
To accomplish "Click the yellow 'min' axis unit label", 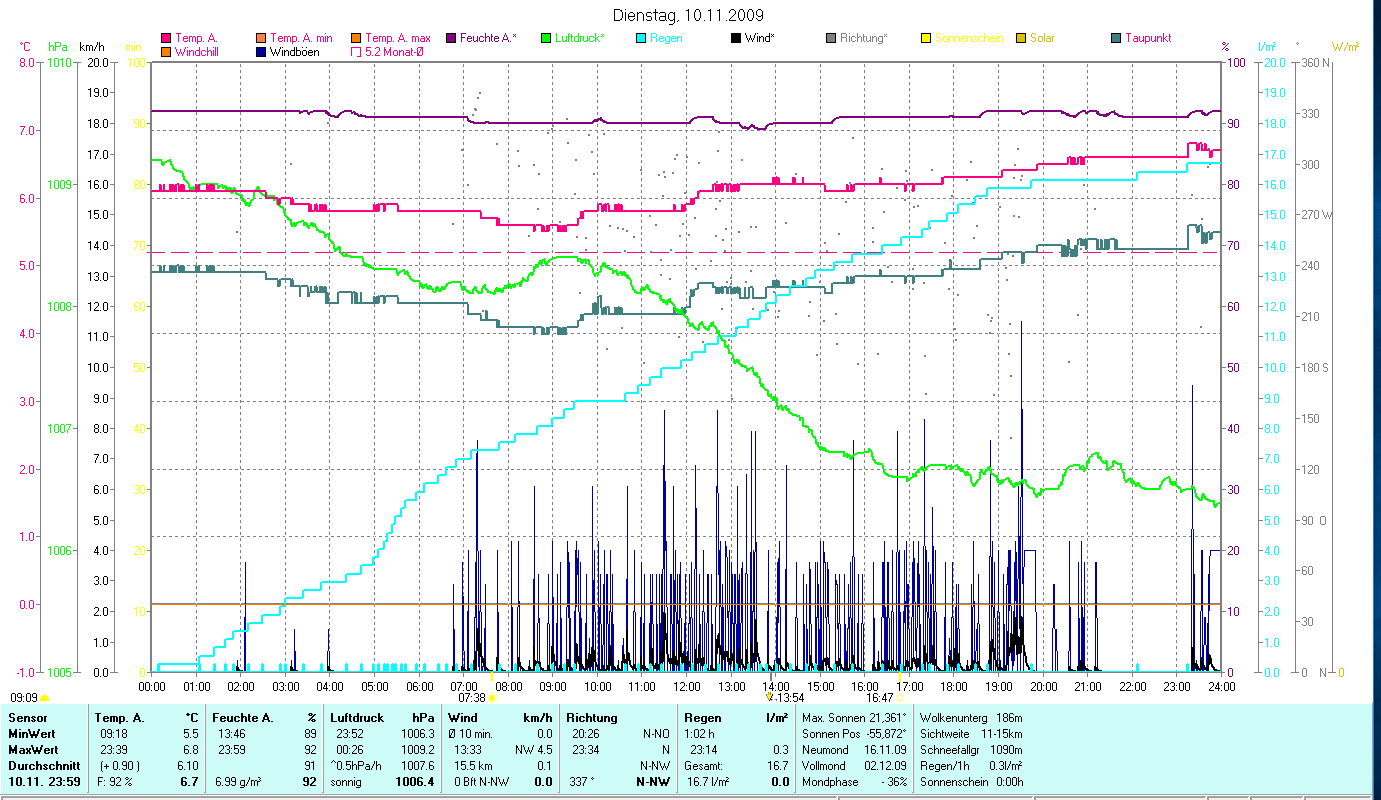I will tap(133, 47).
